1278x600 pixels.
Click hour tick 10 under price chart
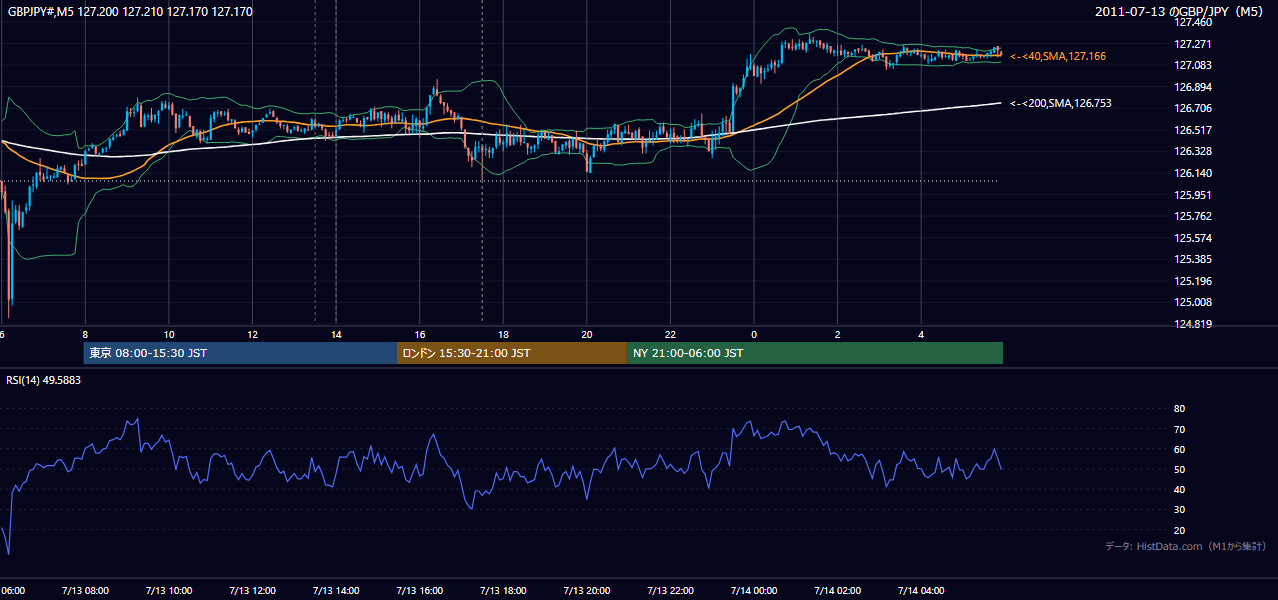pyautogui.click(x=169, y=334)
